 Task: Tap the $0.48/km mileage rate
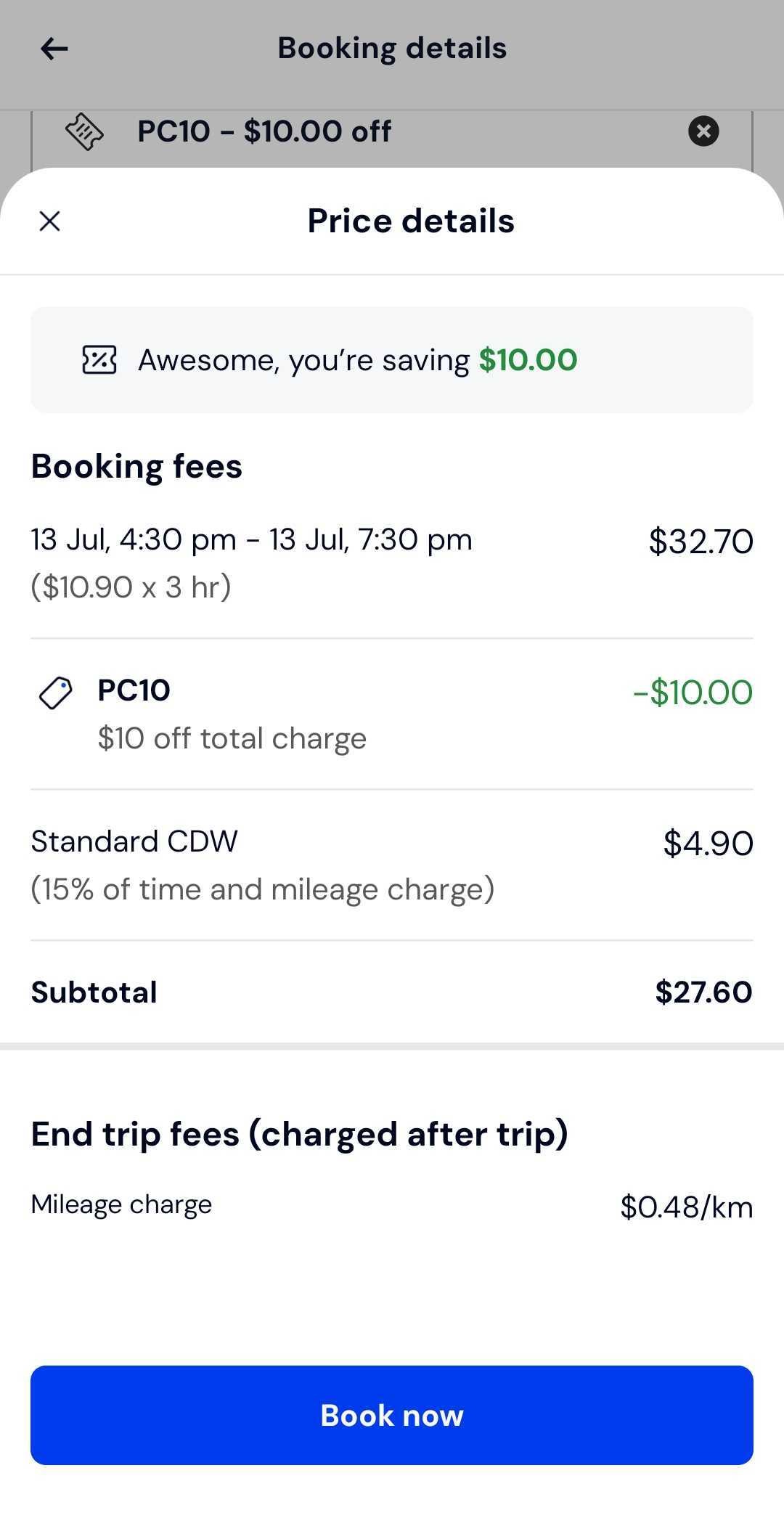[x=687, y=1207]
